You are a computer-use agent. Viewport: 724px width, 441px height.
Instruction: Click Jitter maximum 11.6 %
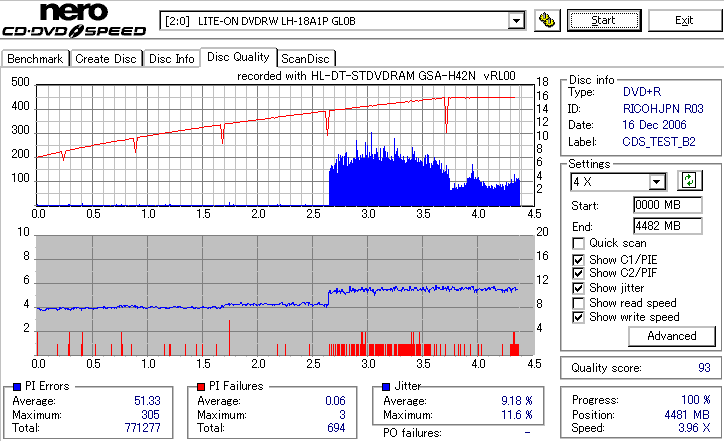pyautogui.click(x=517, y=415)
